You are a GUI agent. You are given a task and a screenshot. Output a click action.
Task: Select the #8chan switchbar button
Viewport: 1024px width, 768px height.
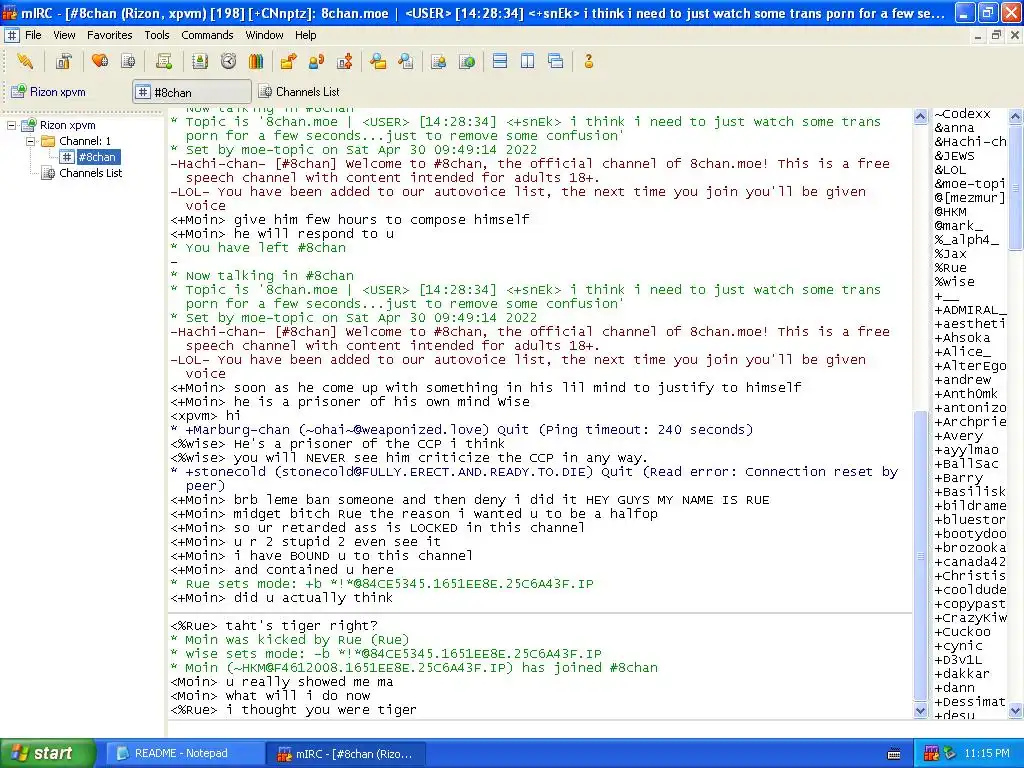[192, 92]
